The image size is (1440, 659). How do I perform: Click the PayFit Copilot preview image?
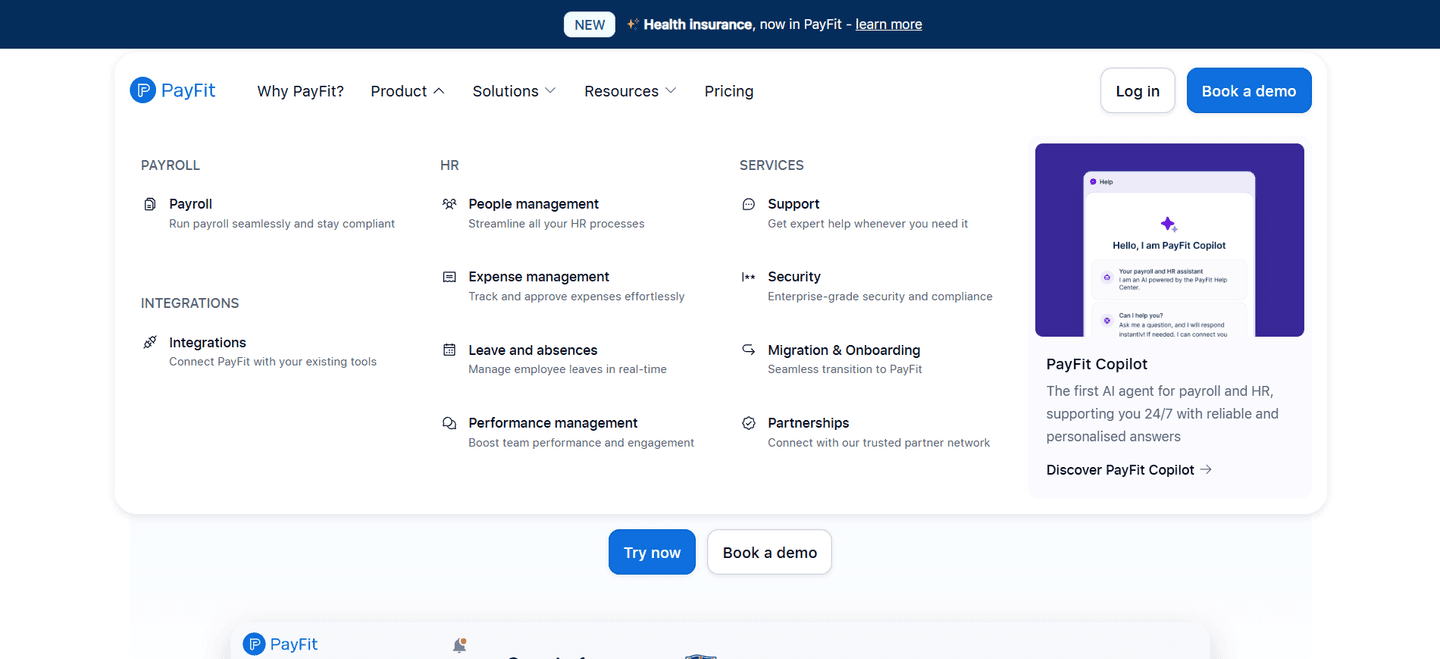tap(1169, 240)
